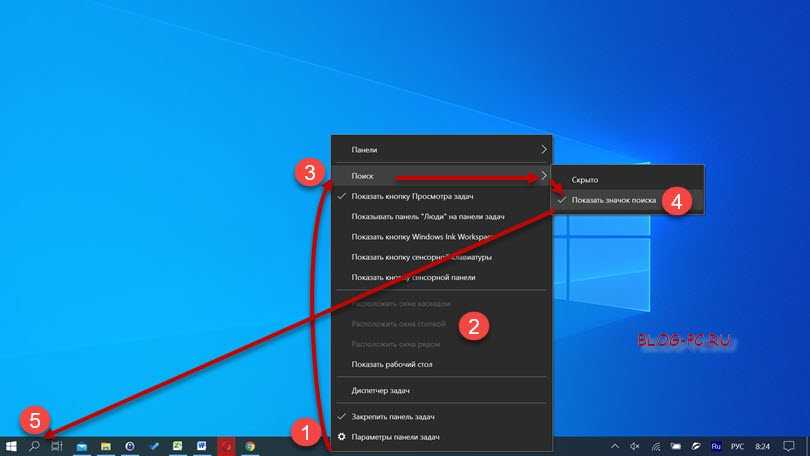Click the muted volume tray icon
810x456 pixels.
635,446
